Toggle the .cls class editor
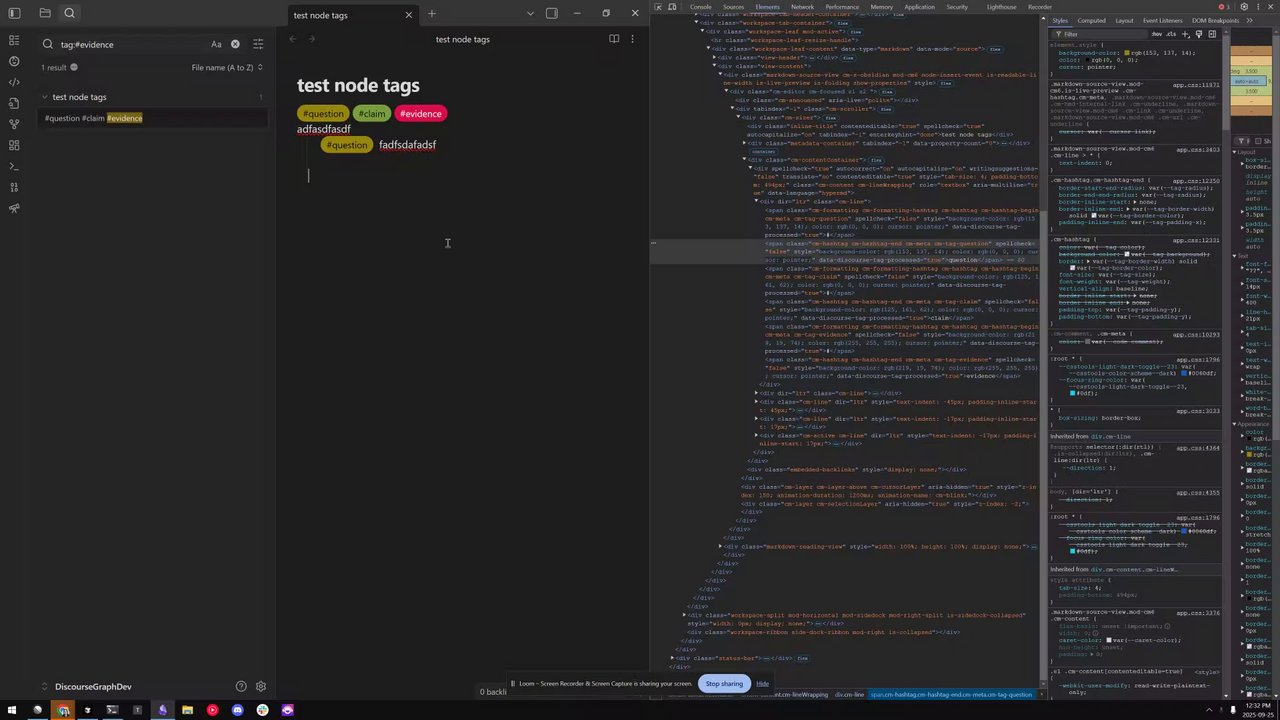 coord(1171,34)
